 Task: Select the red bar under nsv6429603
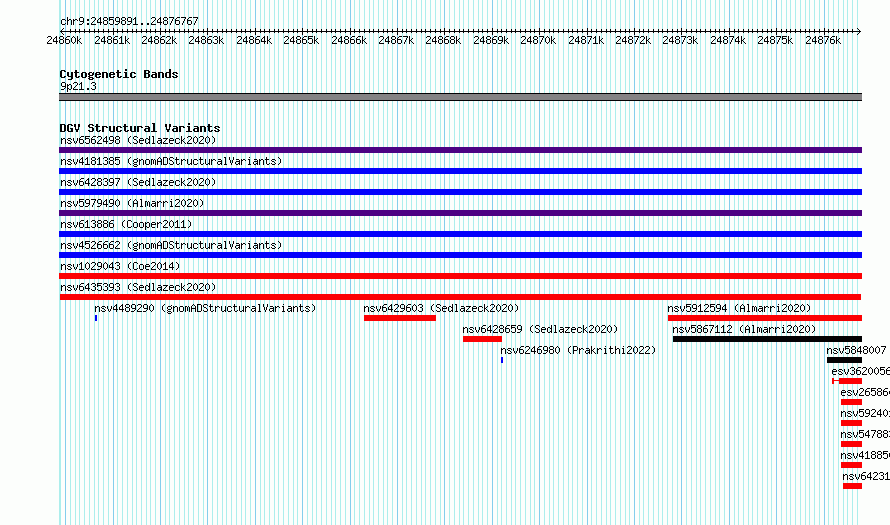click(x=400, y=318)
